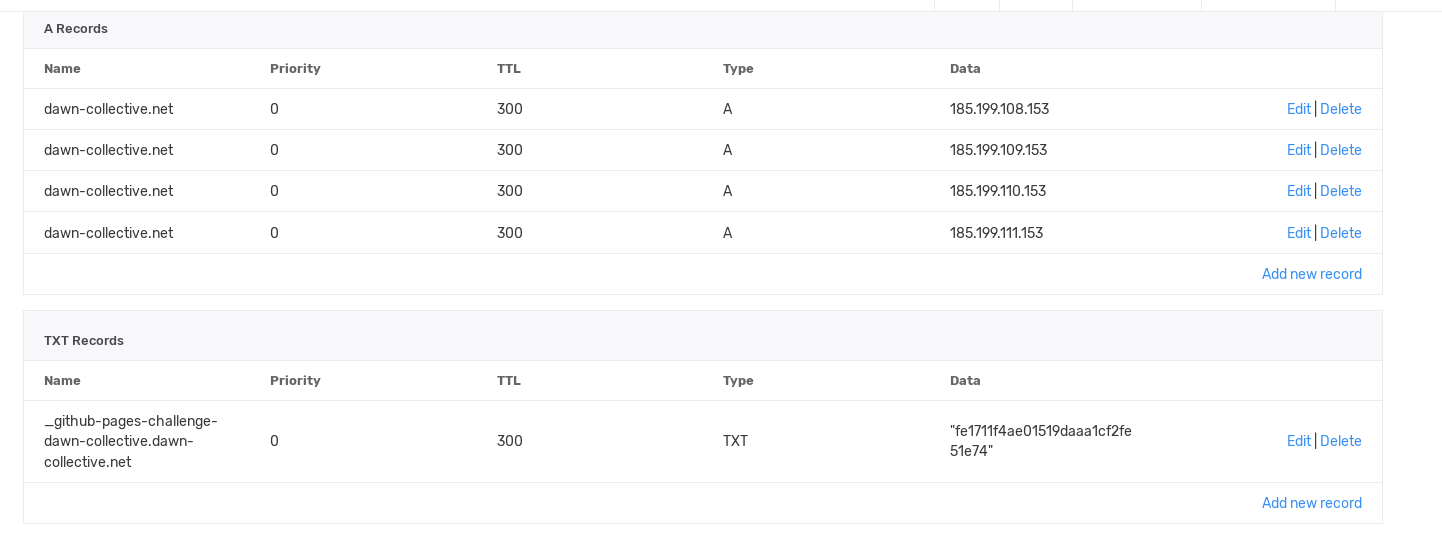Viewport: 1442px width, 544px height.
Task: Edit the 185.199.110.153 A record
Action: [x=1298, y=191]
